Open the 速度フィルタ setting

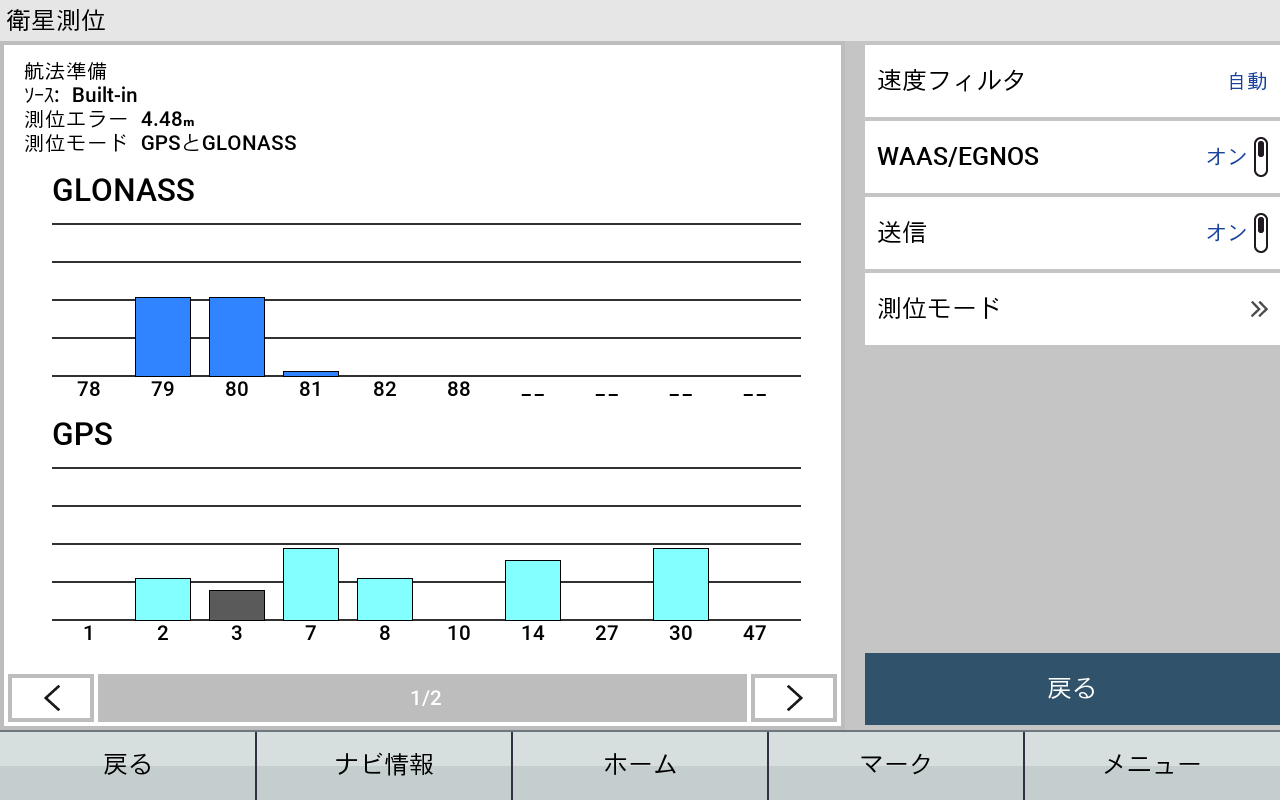pyautogui.click(x=1070, y=81)
